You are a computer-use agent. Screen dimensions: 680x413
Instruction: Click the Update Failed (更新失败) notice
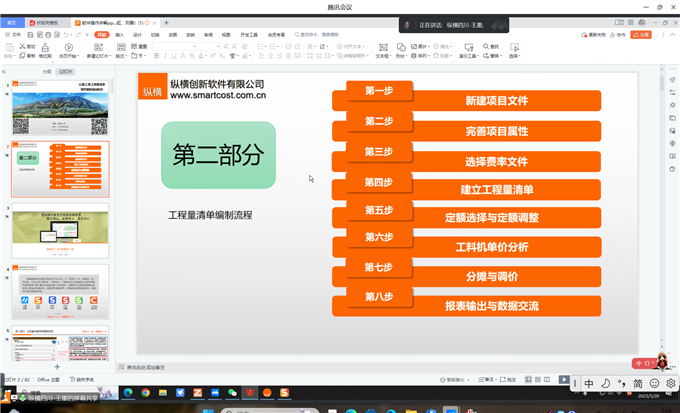[x=594, y=35]
